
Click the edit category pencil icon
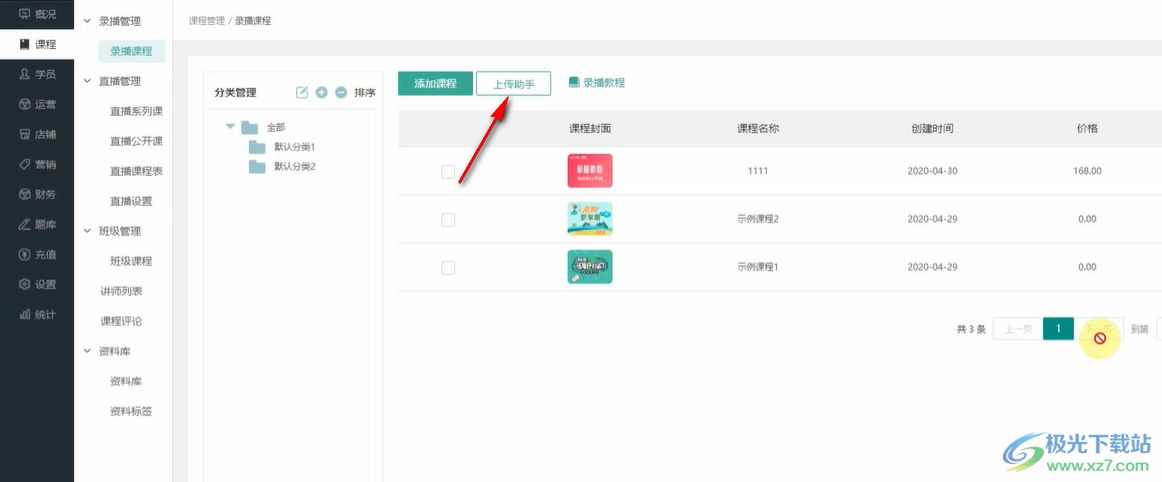(302, 93)
